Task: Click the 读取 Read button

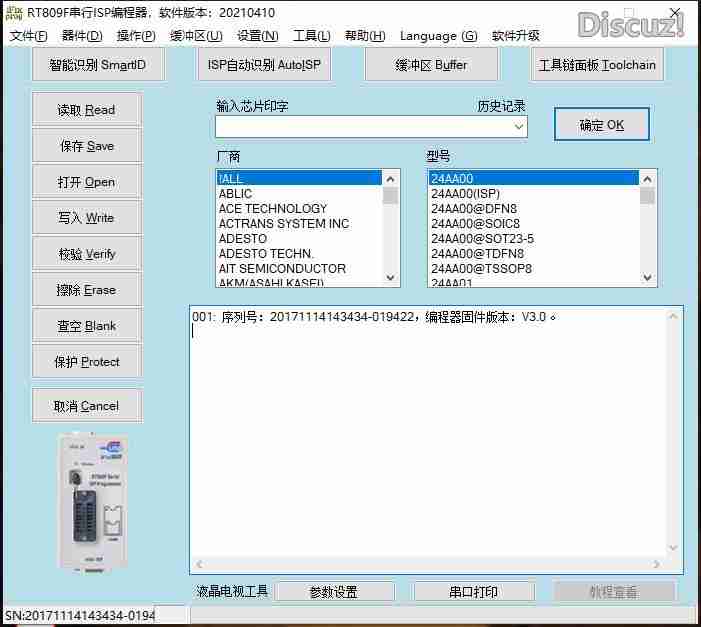Action: coord(87,110)
